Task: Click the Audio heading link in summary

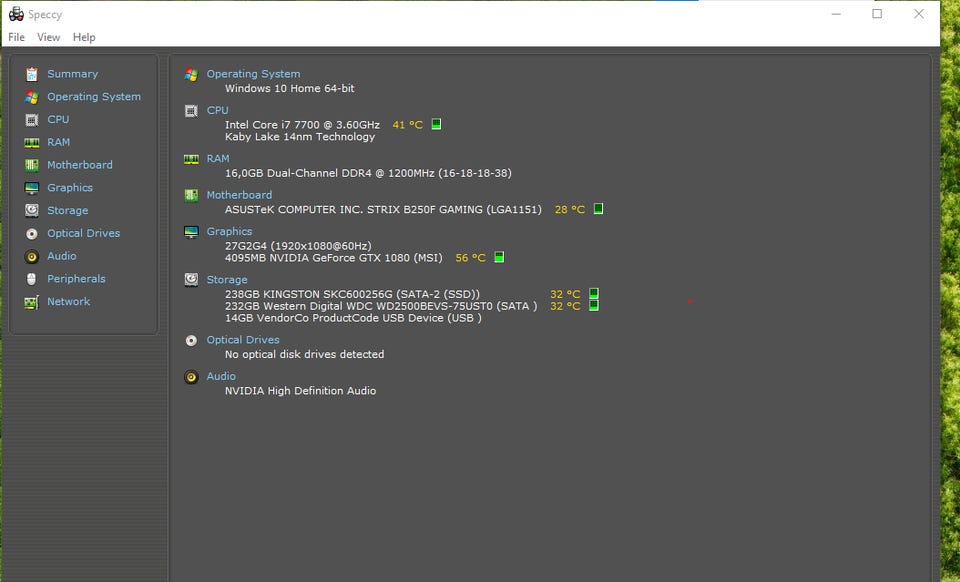Action: pos(221,376)
